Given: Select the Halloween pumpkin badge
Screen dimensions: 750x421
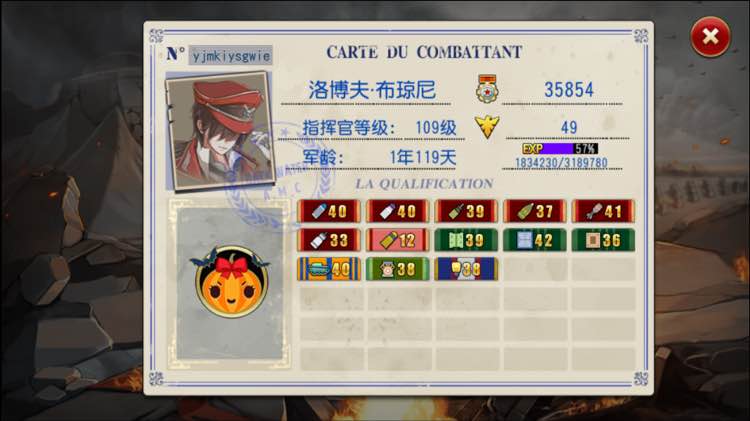Looking at the screenshot, I should pyautogui.click(x=232, y=281).
